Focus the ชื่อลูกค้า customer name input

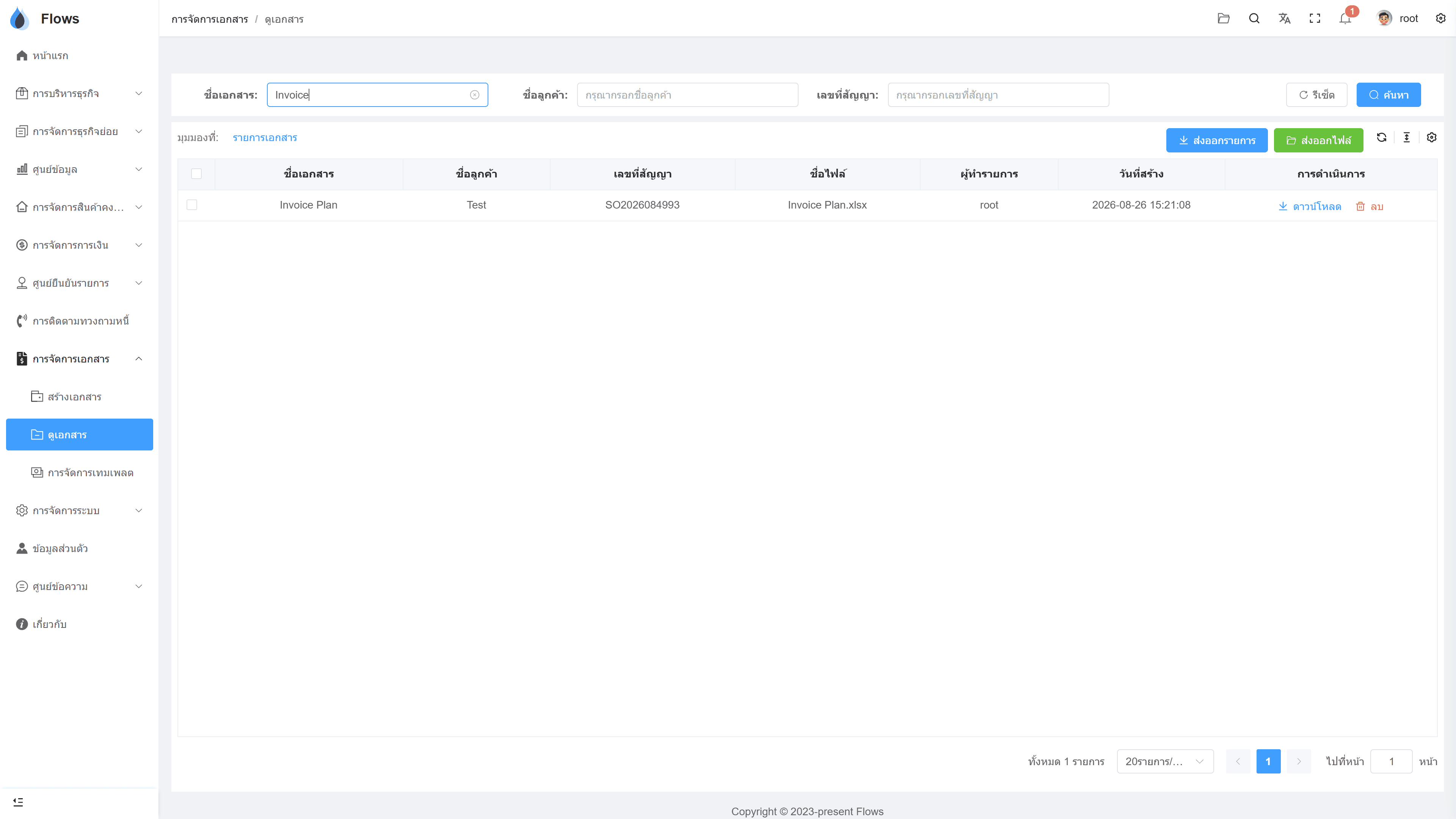coord(687,95)
